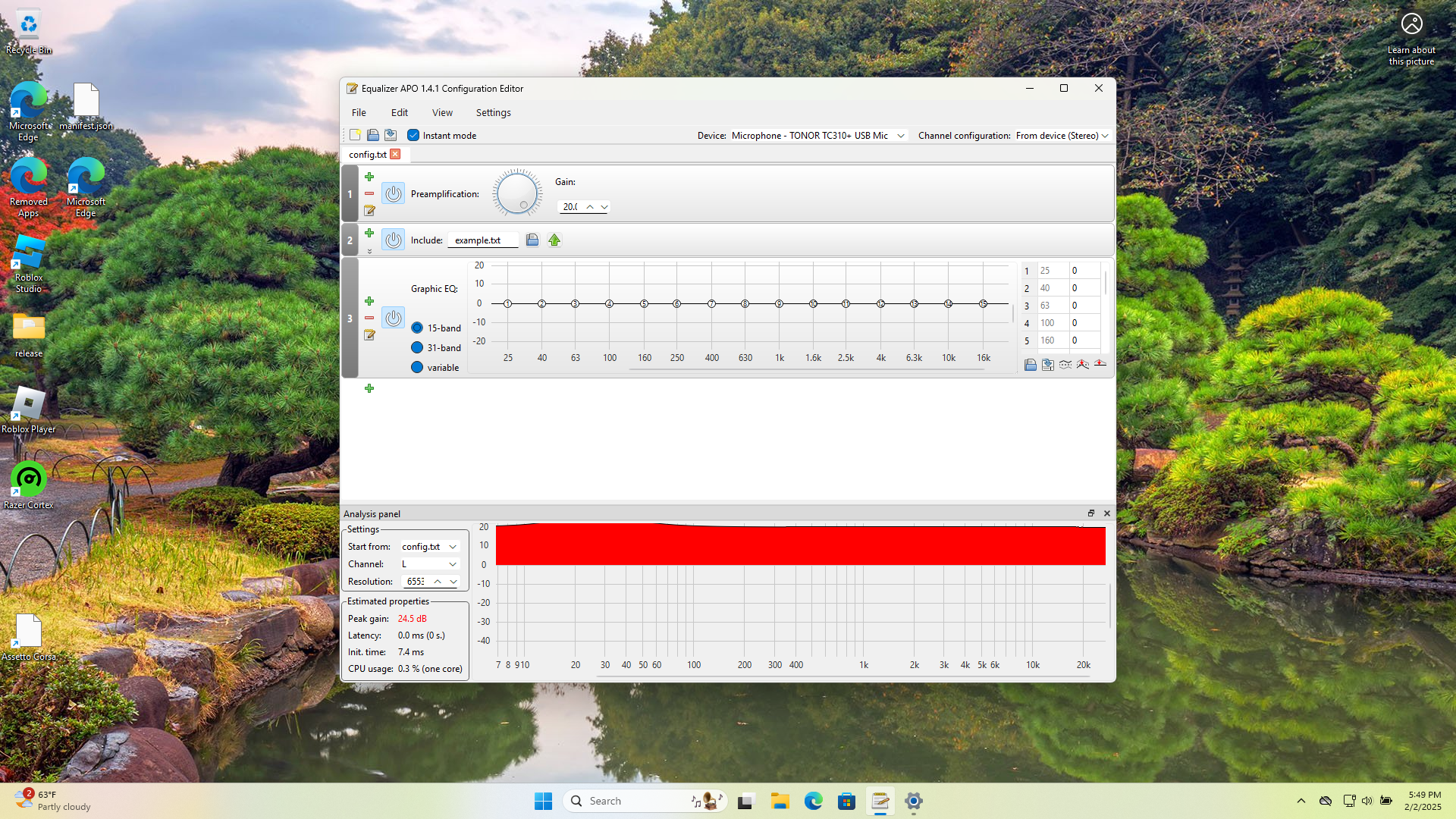Click green up arrow beside example.txt
The image size is (1456, 819).
click(554, 240)
